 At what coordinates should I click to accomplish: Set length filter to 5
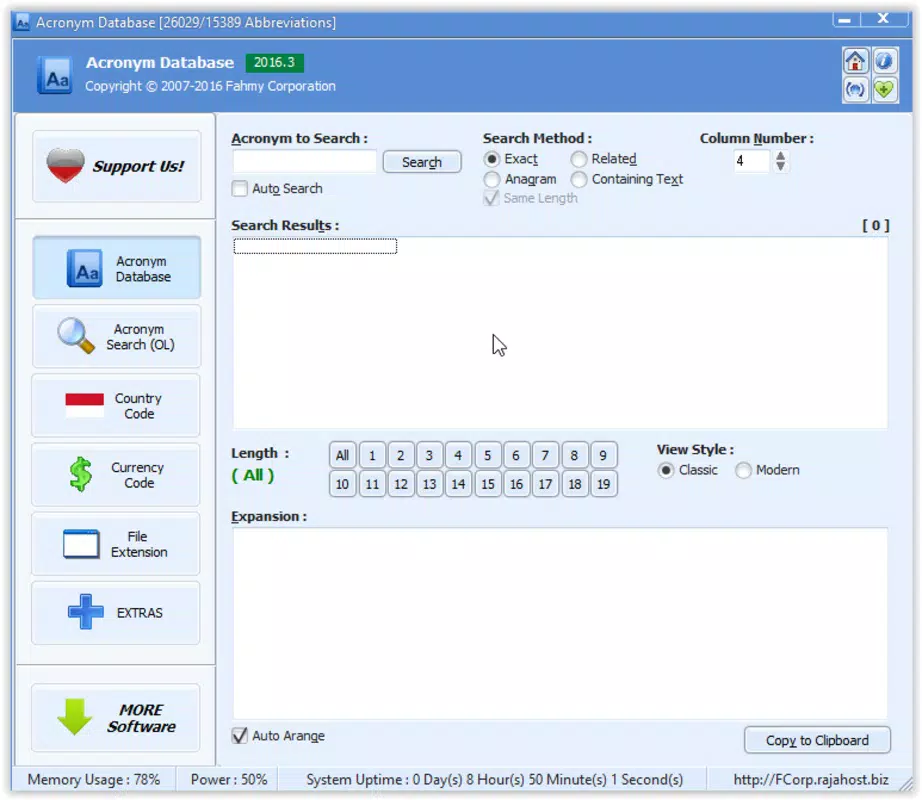click(487, 456)
